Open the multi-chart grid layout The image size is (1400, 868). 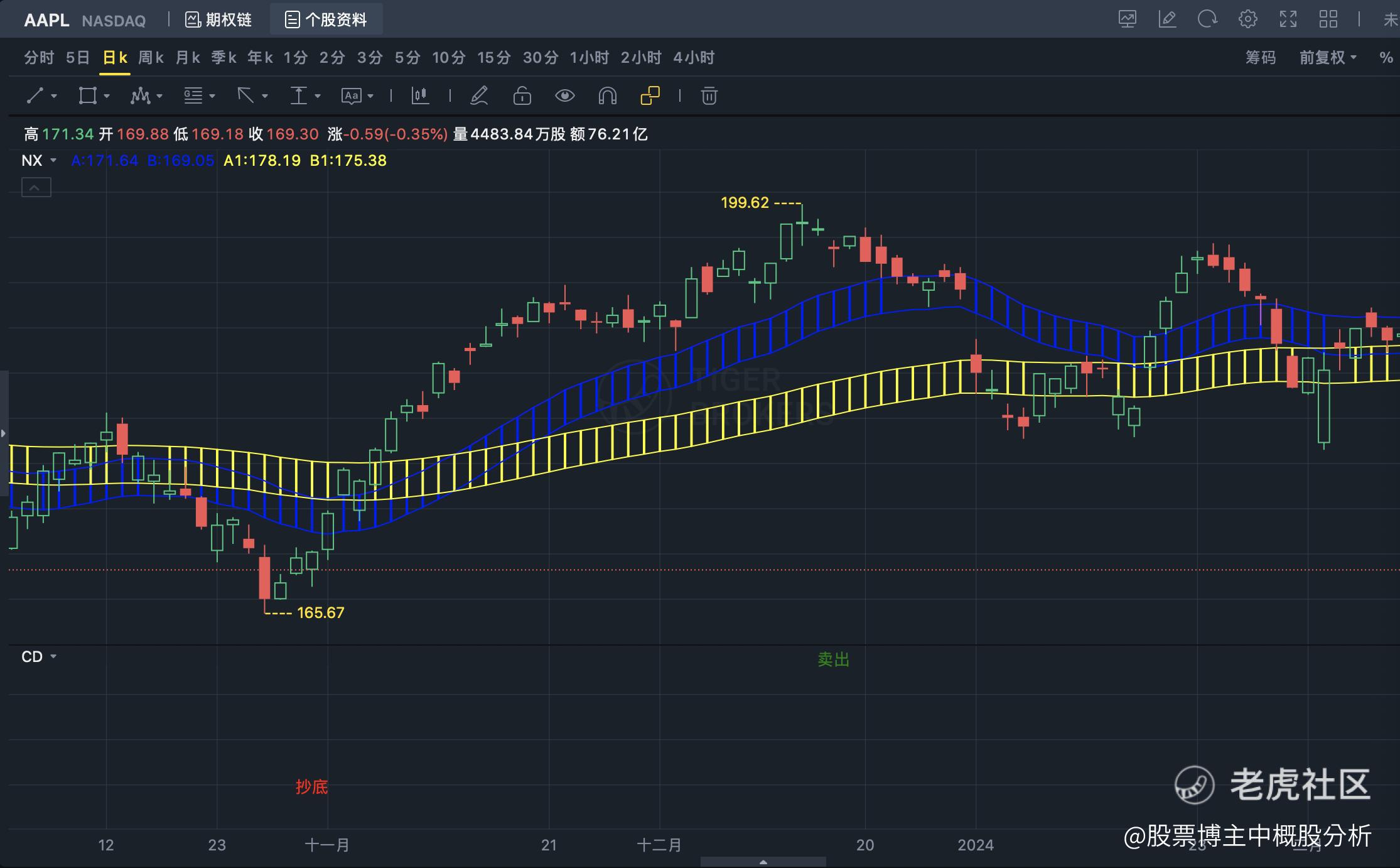(1328, 19)
